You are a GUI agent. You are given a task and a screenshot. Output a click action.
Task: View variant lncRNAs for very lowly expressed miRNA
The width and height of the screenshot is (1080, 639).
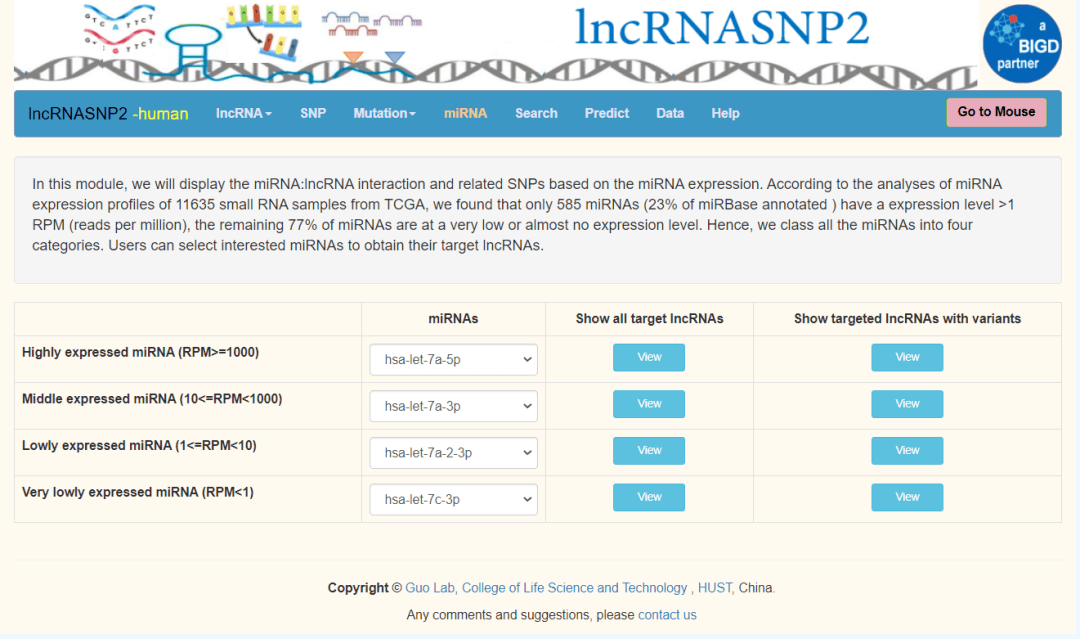[907, 497]
